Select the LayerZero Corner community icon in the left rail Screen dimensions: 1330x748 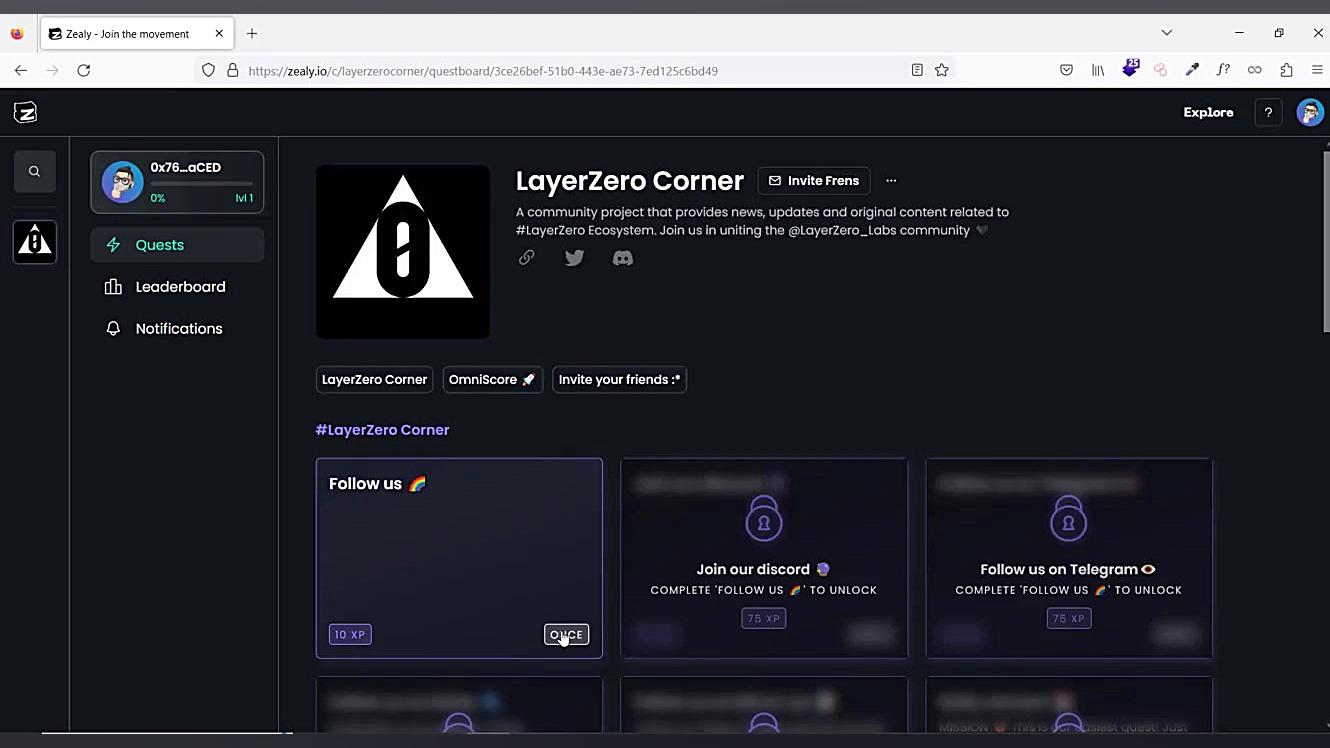34,242
